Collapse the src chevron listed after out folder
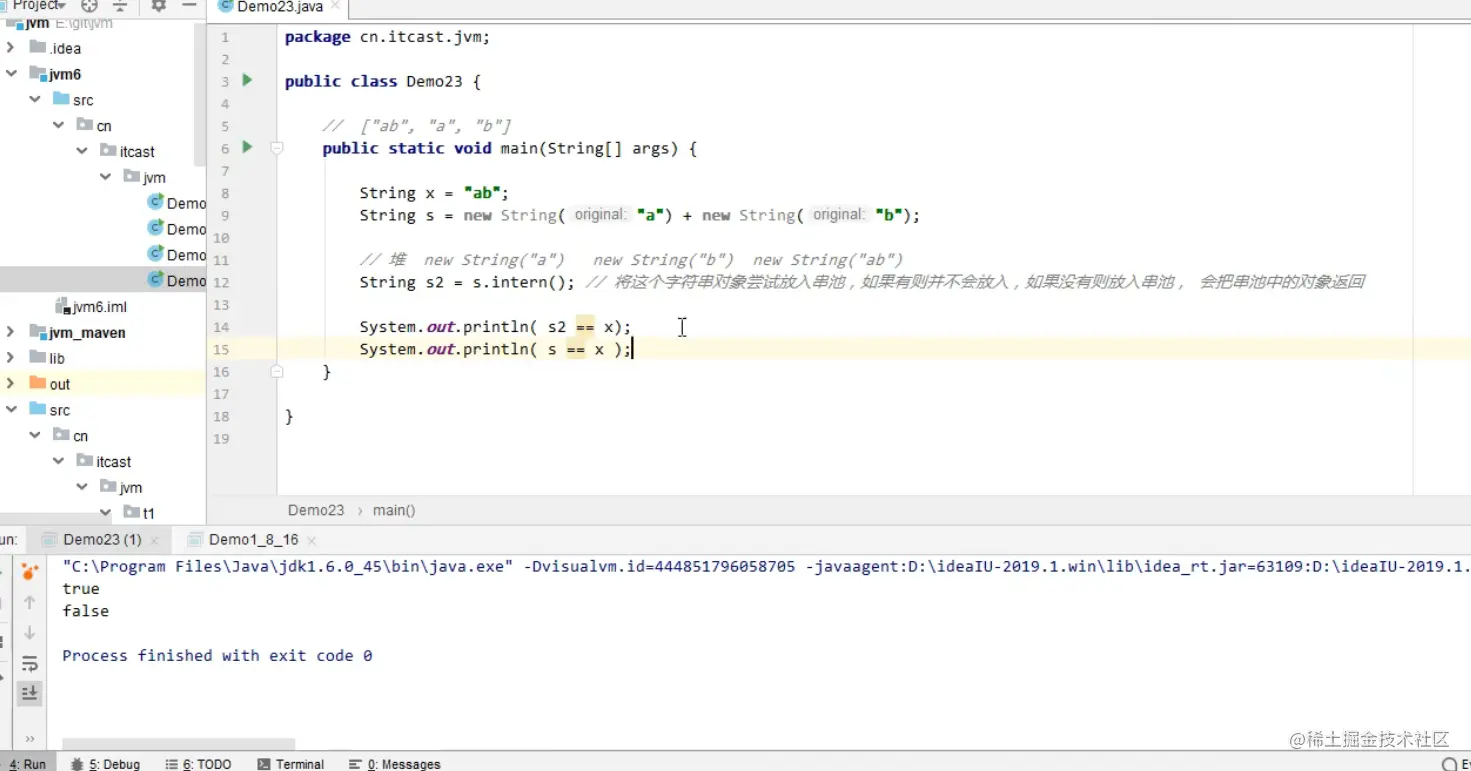Viewport: 1471px width, 771px height. click(x=11, y=409)
